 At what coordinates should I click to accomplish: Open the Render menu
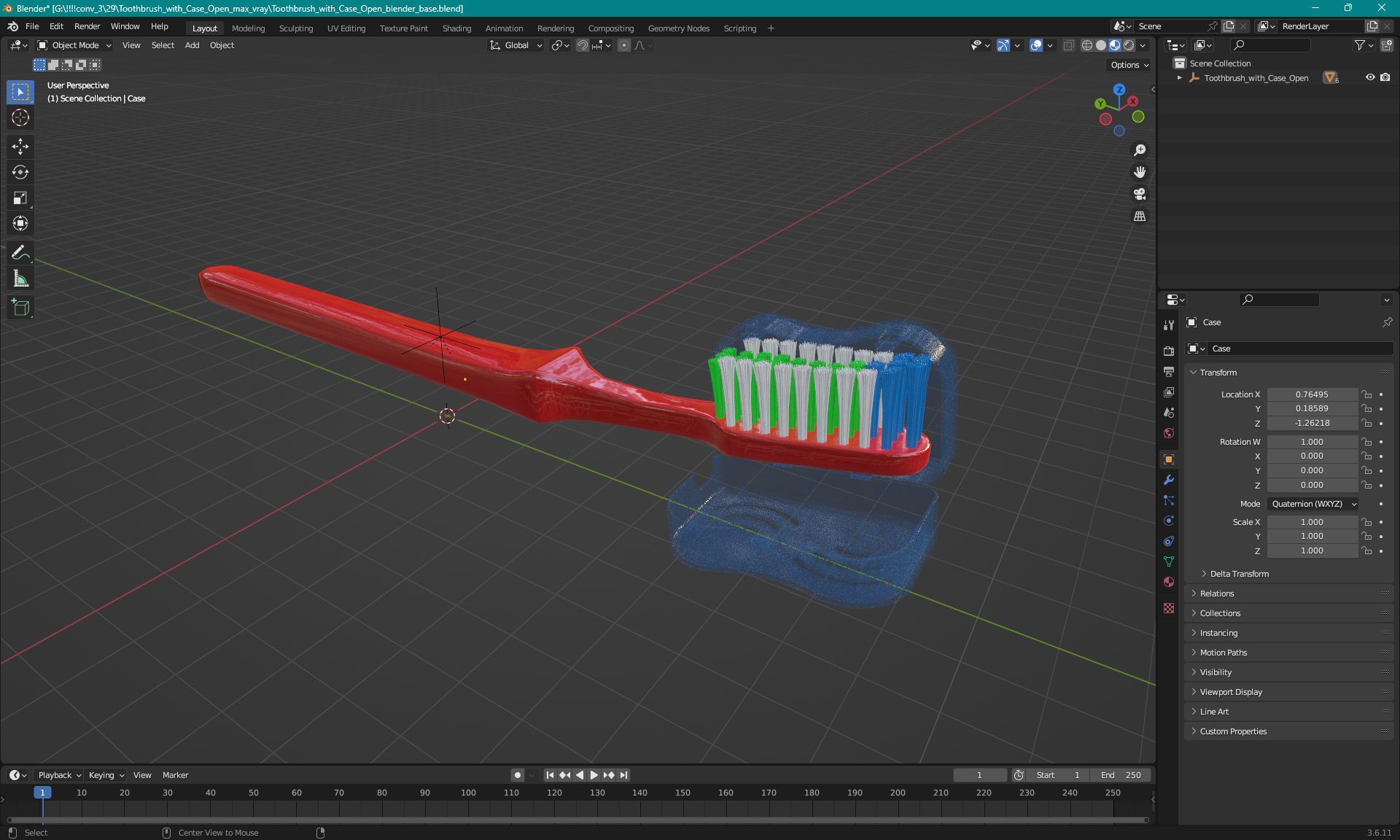(87, 26)
